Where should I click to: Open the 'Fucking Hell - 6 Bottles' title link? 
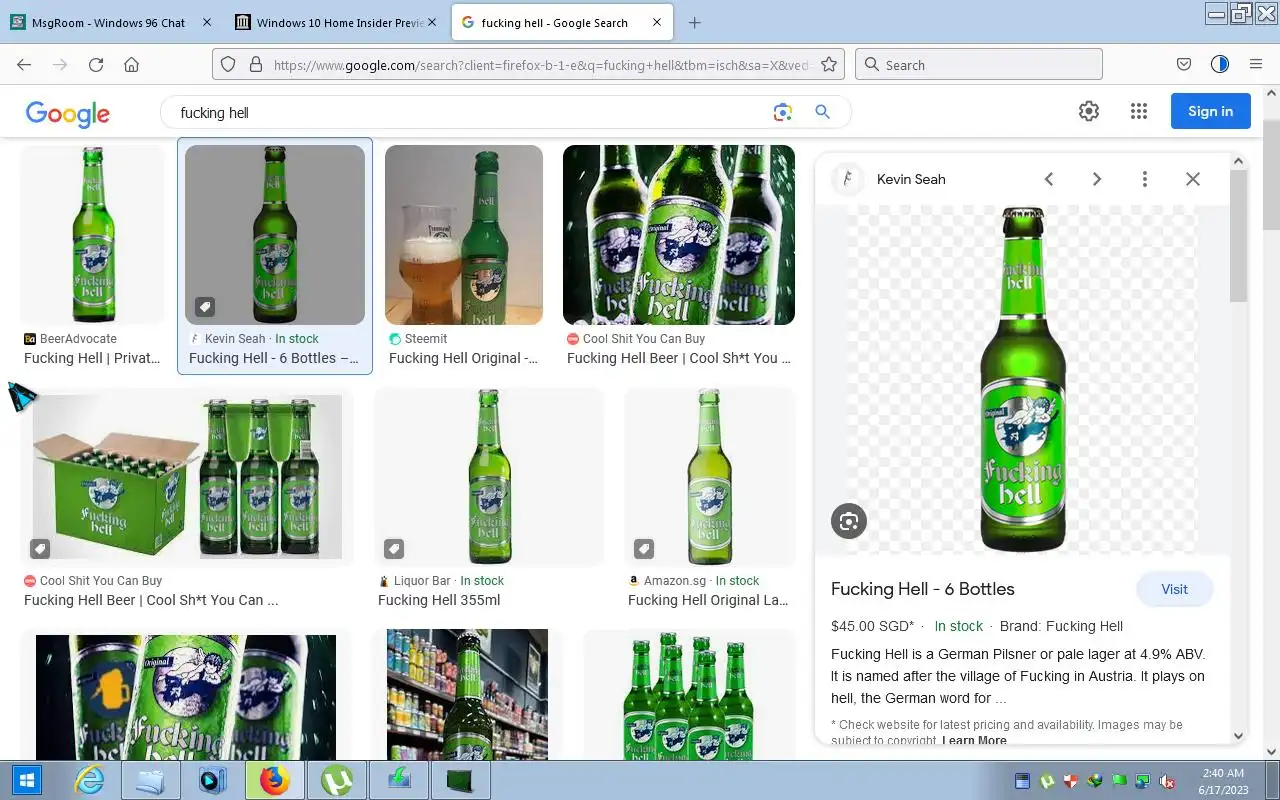coord(923,589)
